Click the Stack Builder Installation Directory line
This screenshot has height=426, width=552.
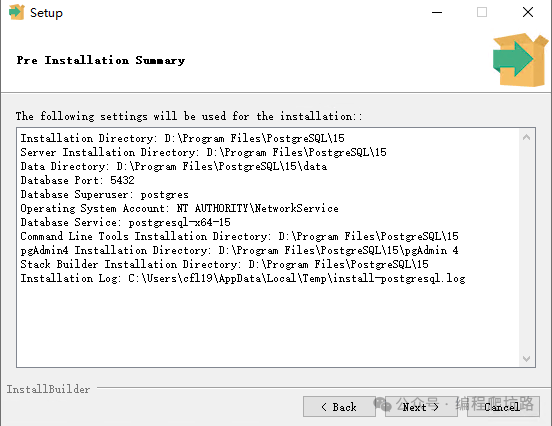[224, 264]
